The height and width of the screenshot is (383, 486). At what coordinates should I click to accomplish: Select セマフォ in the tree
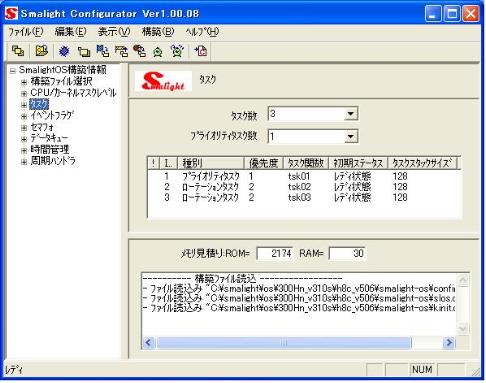click(x=42, y=127)
